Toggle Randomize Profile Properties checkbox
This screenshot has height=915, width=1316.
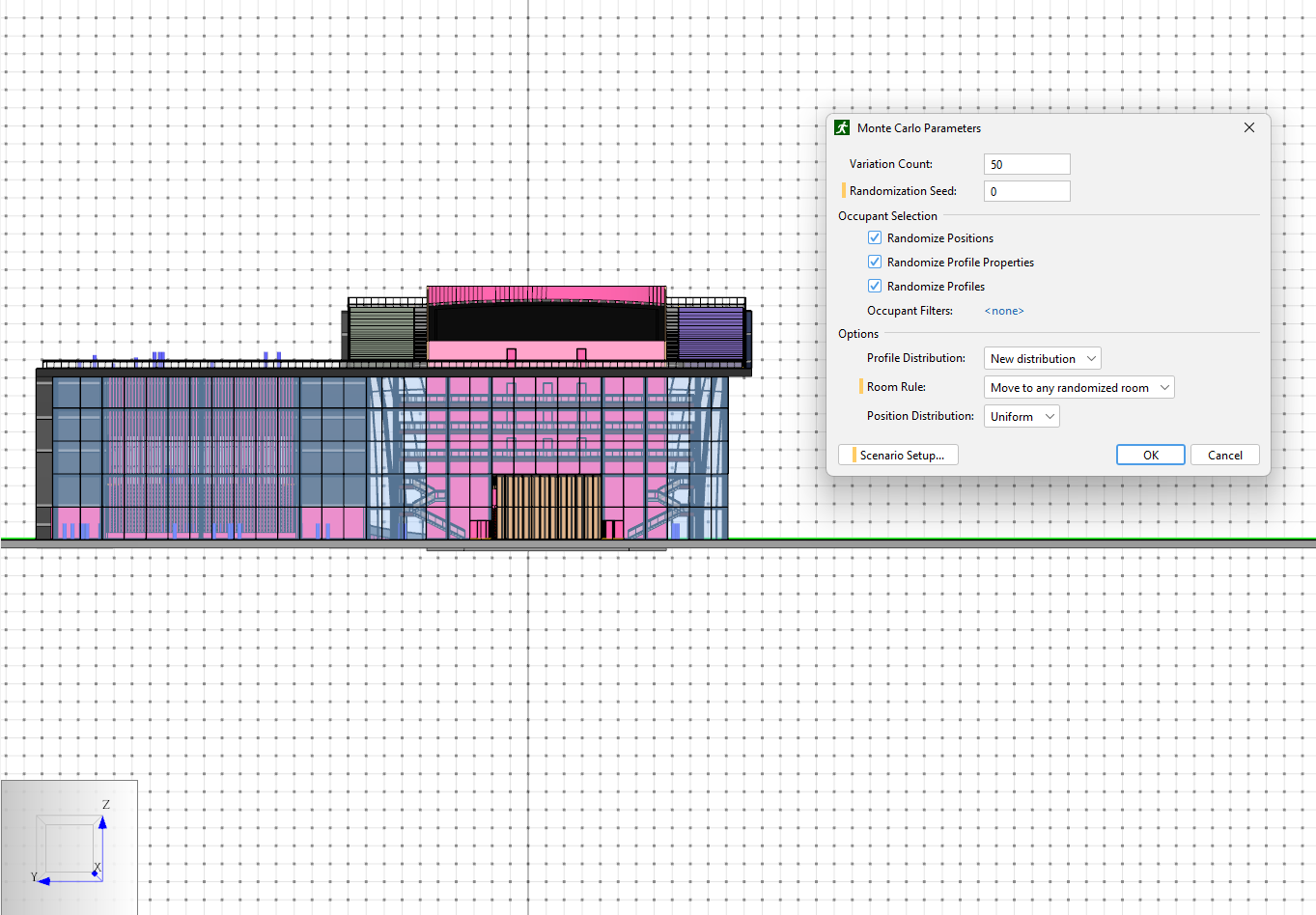point(875,262)
